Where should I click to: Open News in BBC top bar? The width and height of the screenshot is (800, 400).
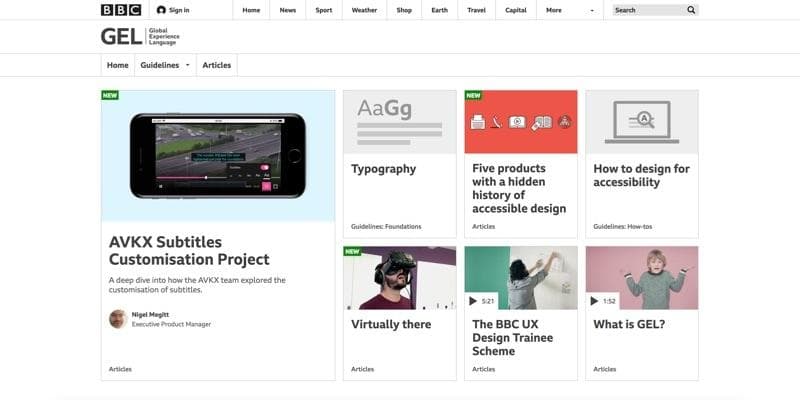[x=288, y=10]
